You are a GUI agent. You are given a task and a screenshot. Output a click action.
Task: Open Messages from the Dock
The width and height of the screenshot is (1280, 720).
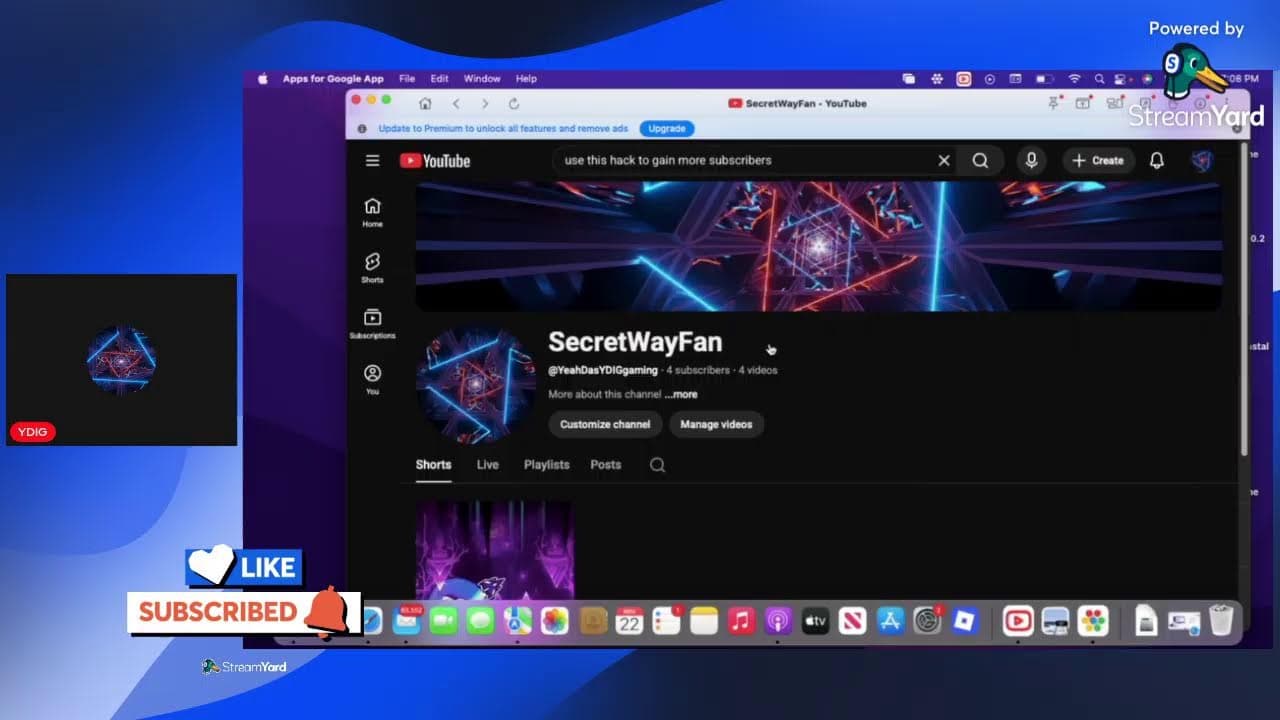(x=481, y=620)
